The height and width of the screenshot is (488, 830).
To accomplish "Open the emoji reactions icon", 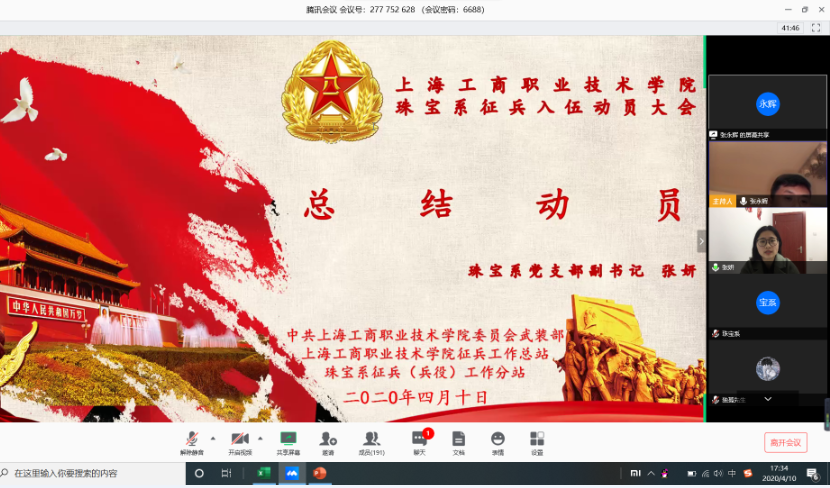I will coord(497,440).
